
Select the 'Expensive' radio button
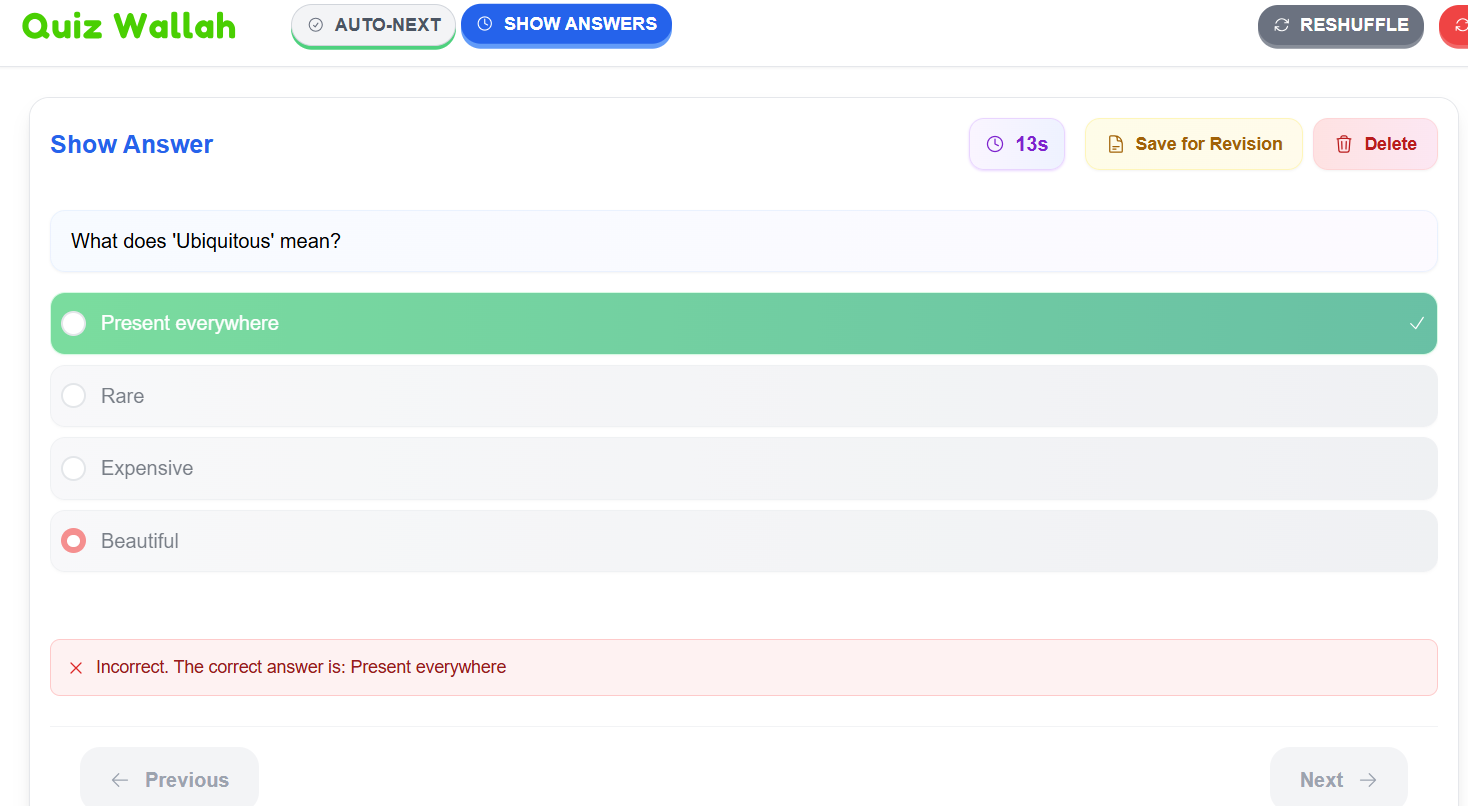pos(74,468)
